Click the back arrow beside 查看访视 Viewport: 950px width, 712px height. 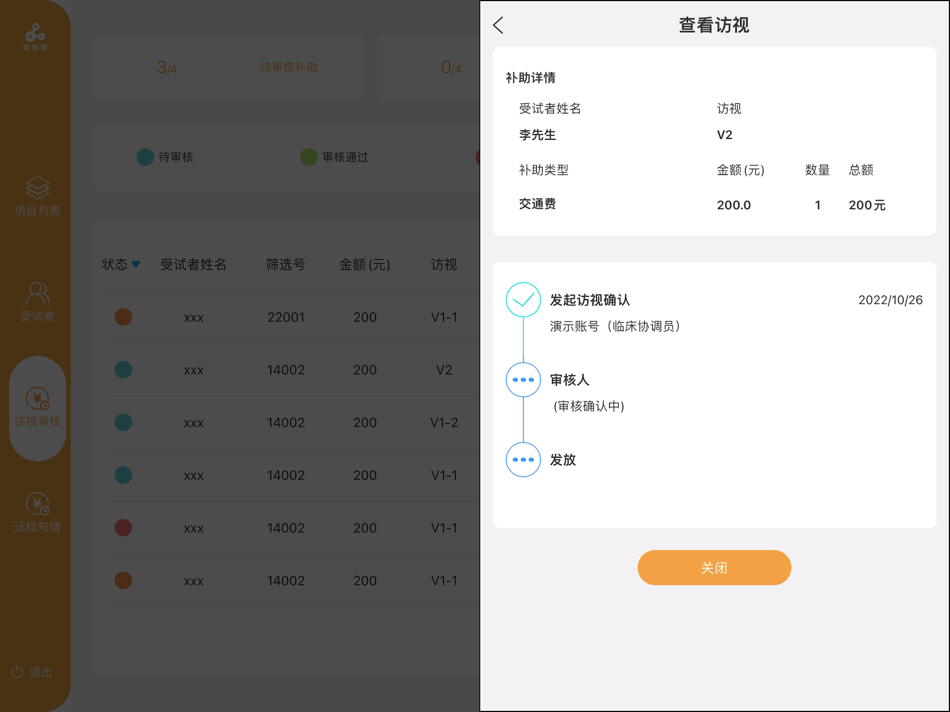(498, 25)
